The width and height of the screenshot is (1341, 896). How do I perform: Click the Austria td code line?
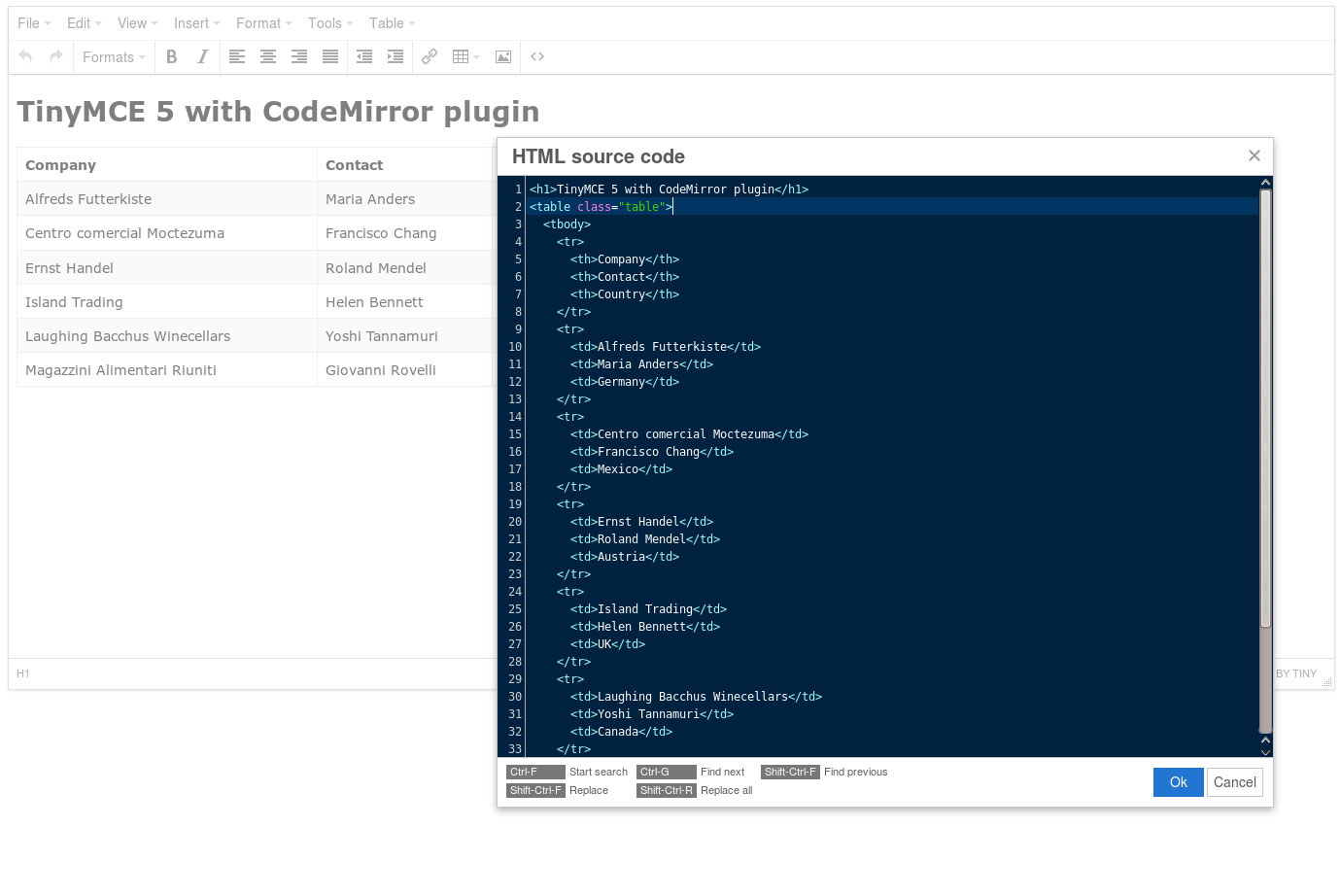pyautogui.click(x=625, y=557)
